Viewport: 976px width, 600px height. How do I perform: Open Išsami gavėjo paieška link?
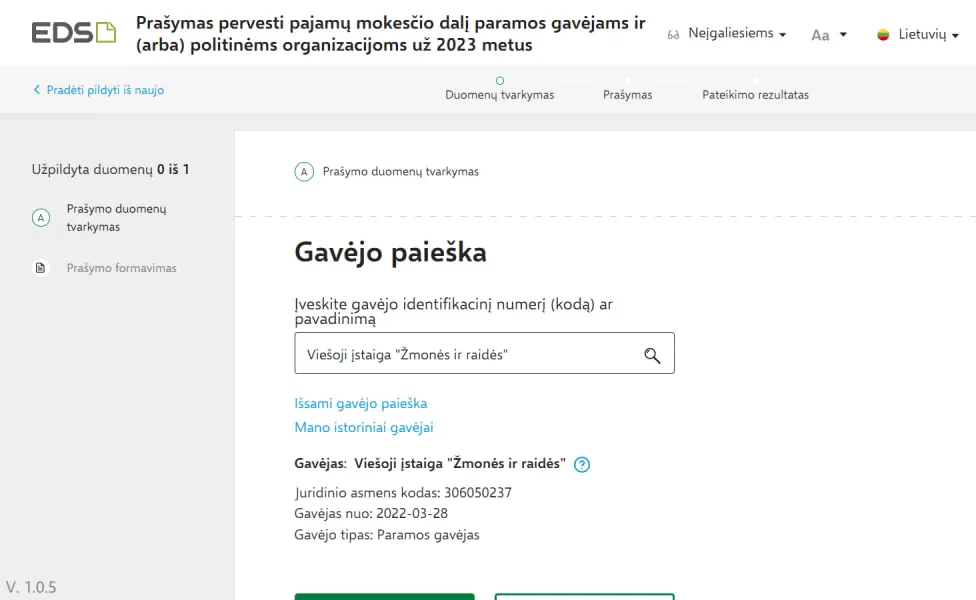click(x=360, y=403)
